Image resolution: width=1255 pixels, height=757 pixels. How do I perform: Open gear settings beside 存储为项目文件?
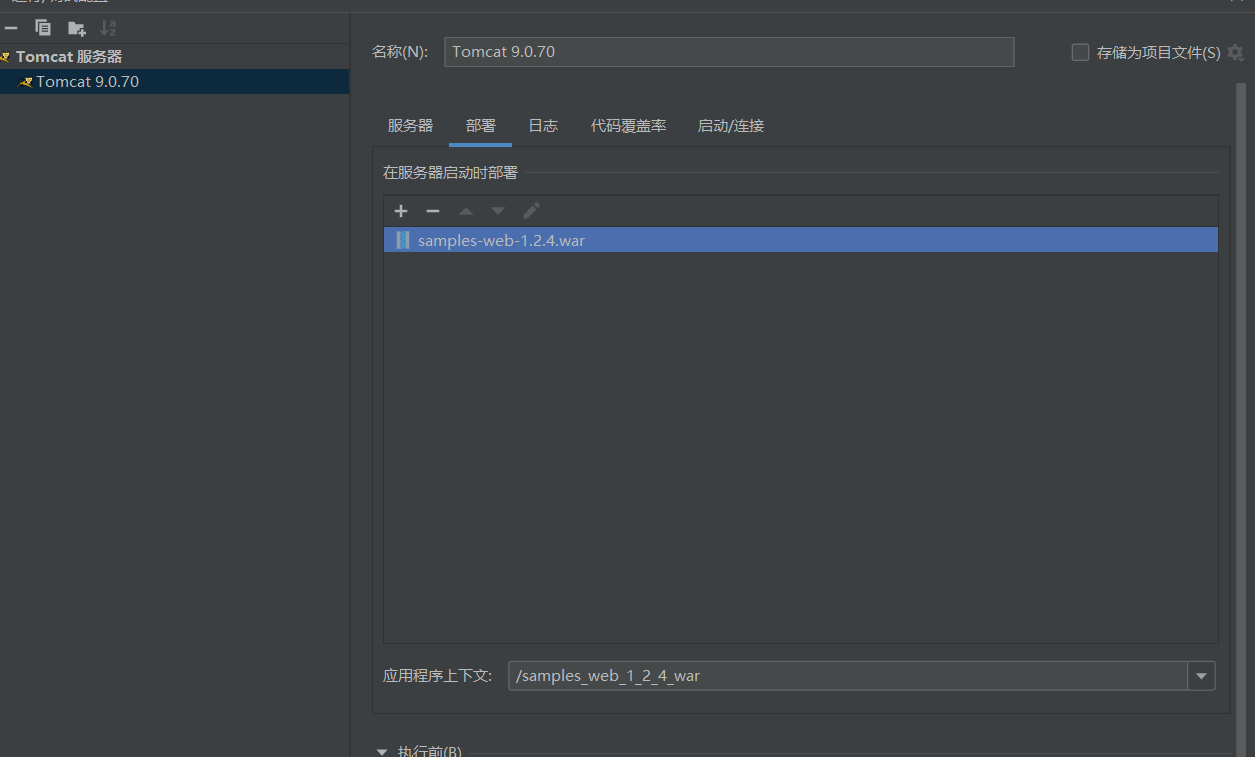click(x=1236, y=53)
